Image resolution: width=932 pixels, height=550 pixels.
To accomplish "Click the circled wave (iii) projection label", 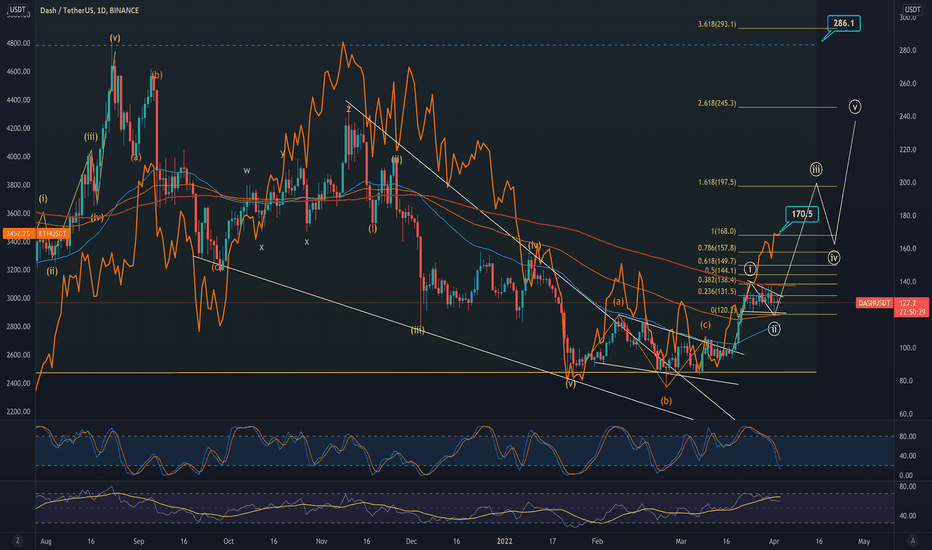I will coord(816,169).
